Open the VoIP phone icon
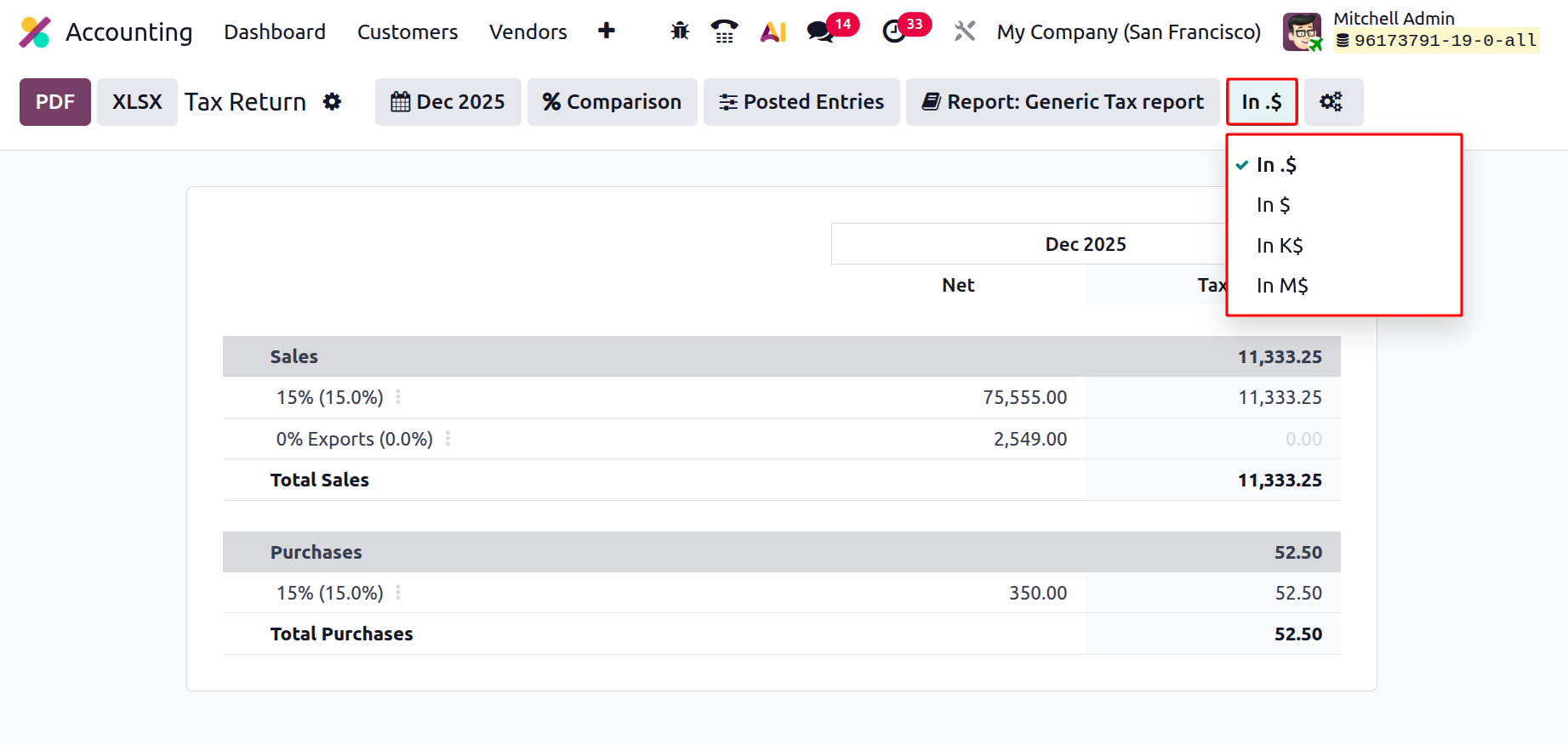Image resolution: width=1568 pixels, height=745 pixels. point(725,31)
